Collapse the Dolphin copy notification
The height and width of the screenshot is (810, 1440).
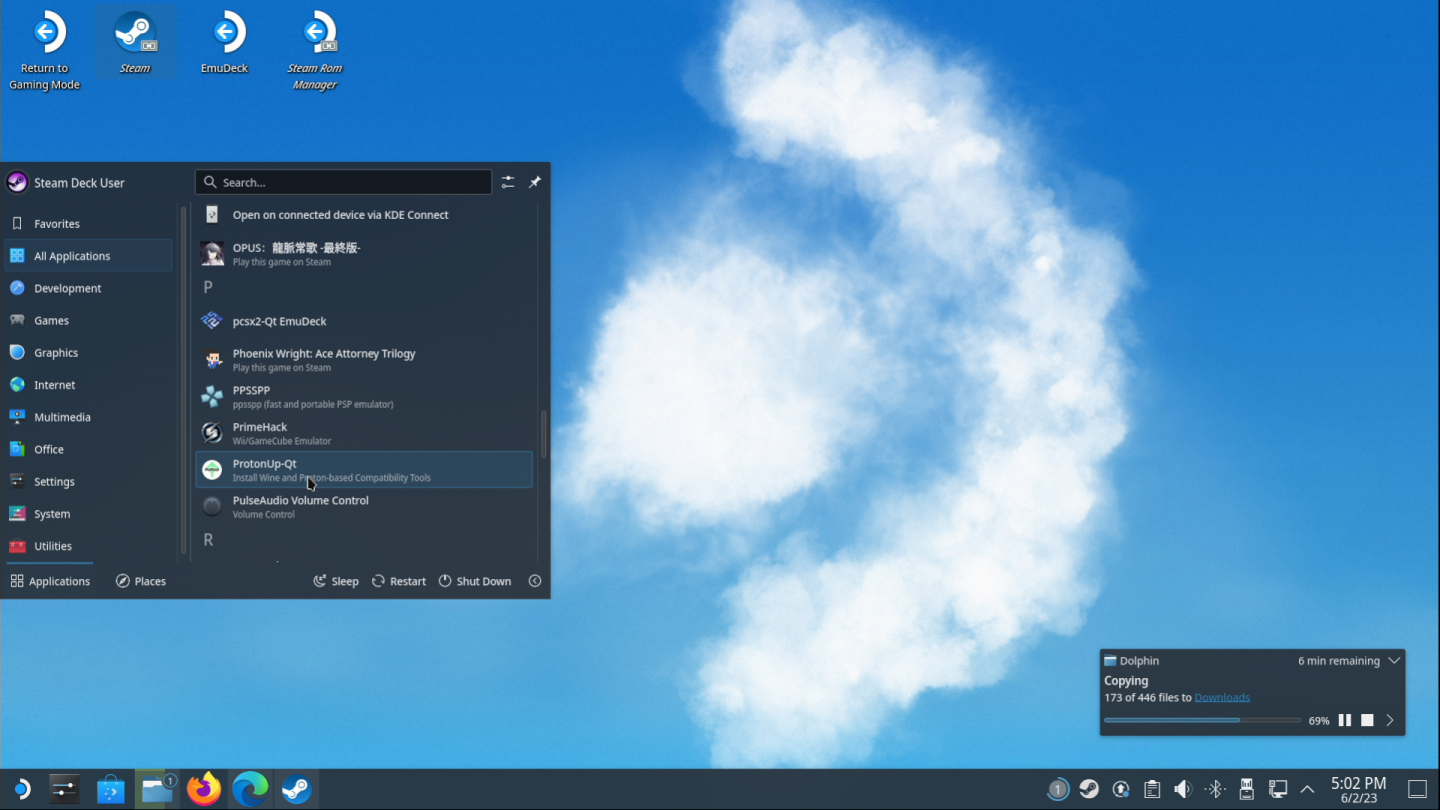point(1394,661)
